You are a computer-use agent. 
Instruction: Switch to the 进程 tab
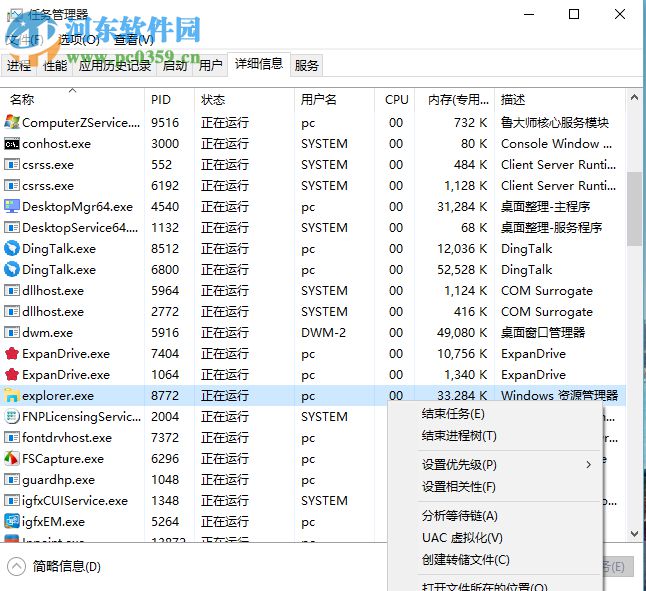tap(19, 65)
